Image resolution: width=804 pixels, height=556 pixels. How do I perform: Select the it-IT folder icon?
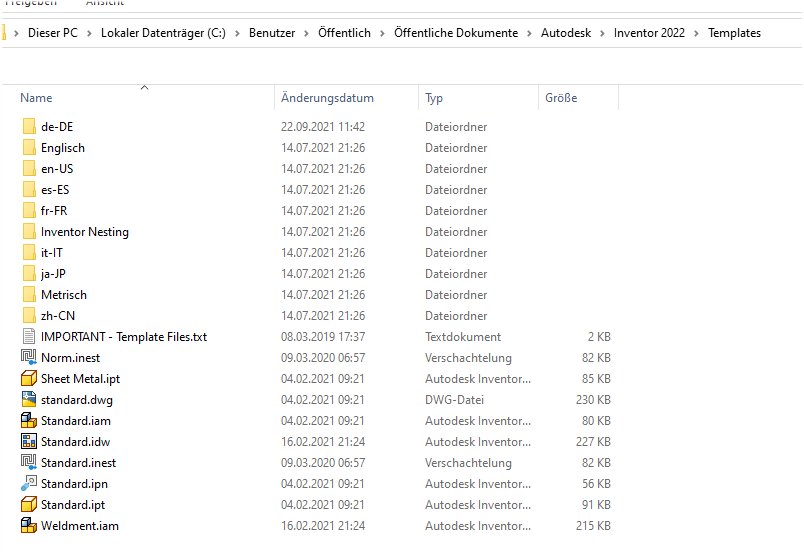coord(29,252)
